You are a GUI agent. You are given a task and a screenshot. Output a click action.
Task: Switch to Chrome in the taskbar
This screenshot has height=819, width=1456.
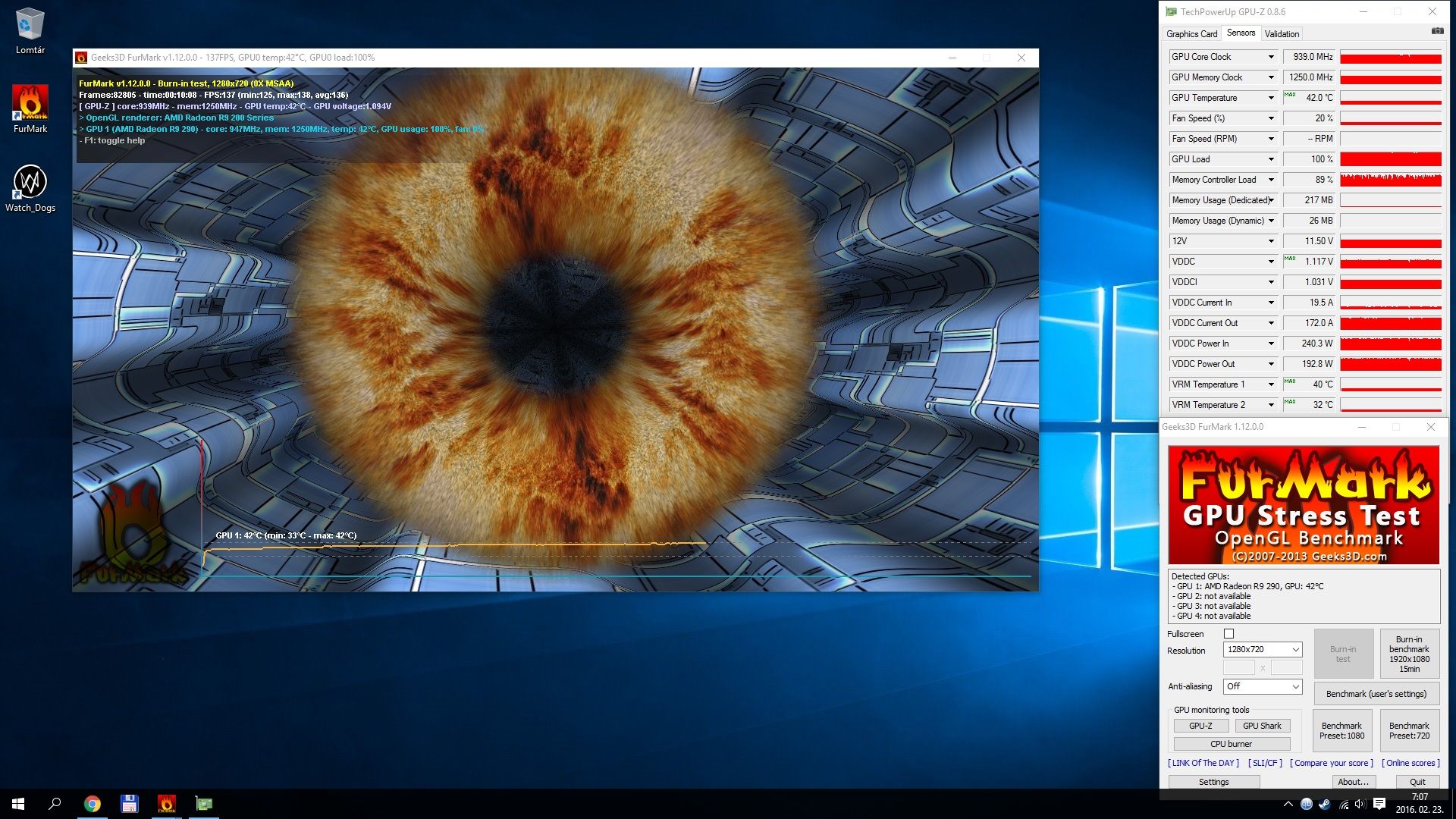pos(92,804)
